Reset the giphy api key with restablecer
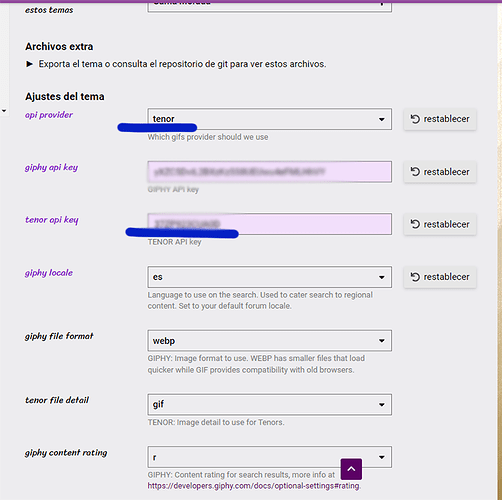This screenshot has height=500, width=502. pyautogui.click(x=440, y=172)
